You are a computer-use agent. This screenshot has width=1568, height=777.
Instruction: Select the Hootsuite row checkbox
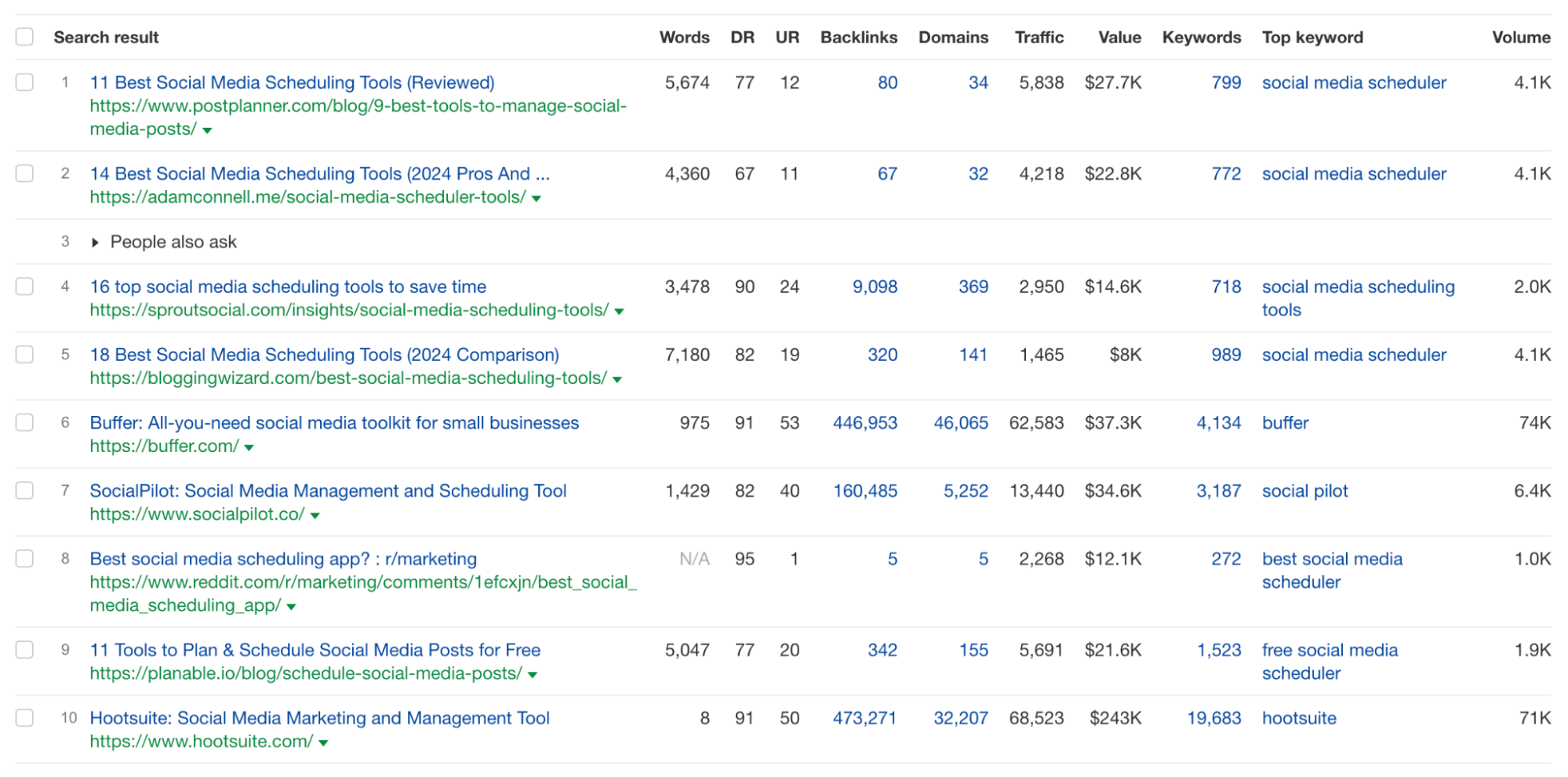[24, 717]
